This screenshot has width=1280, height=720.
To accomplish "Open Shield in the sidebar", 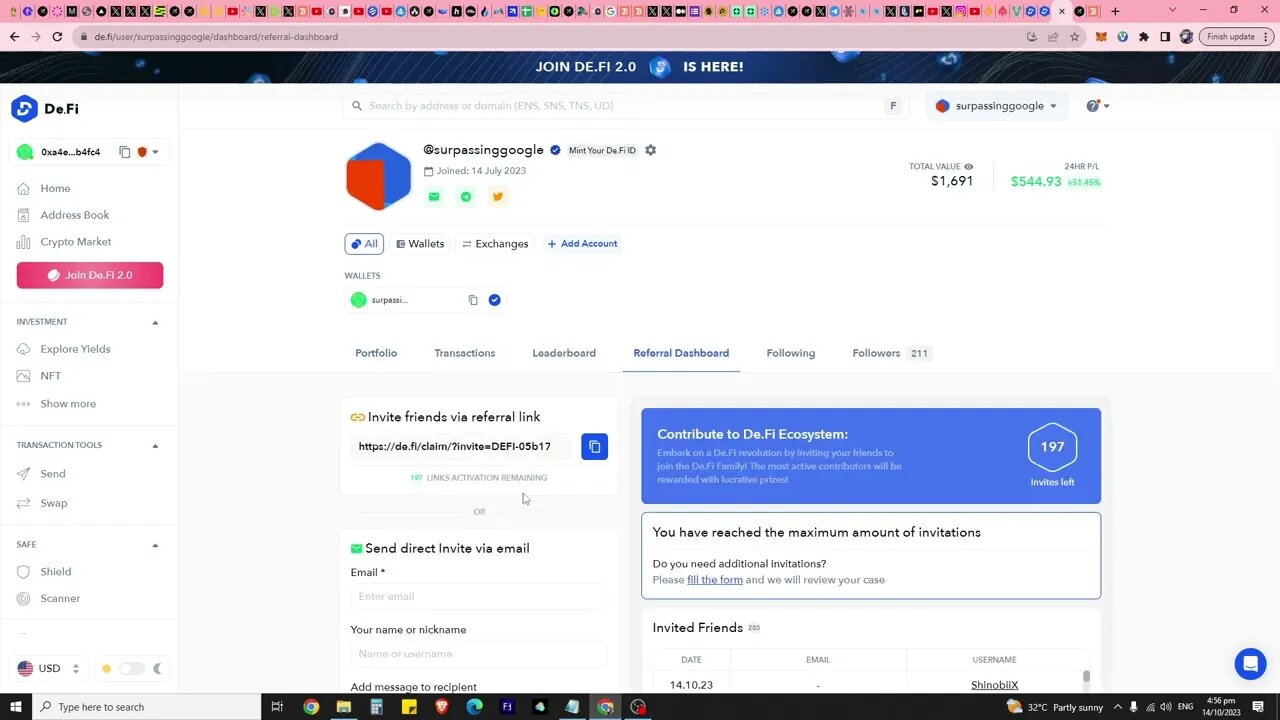I will tap(55, 572).
